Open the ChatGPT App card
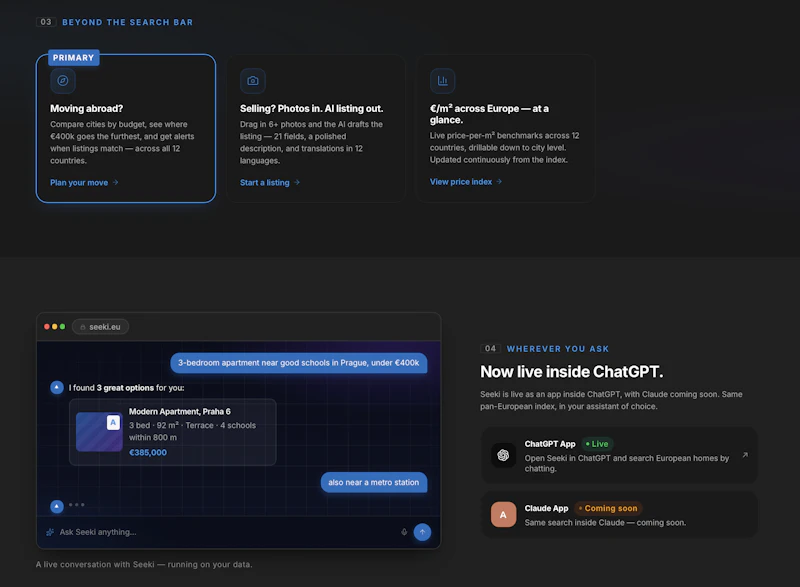This screenshot has width=800, height=587. tap(619, 455)
